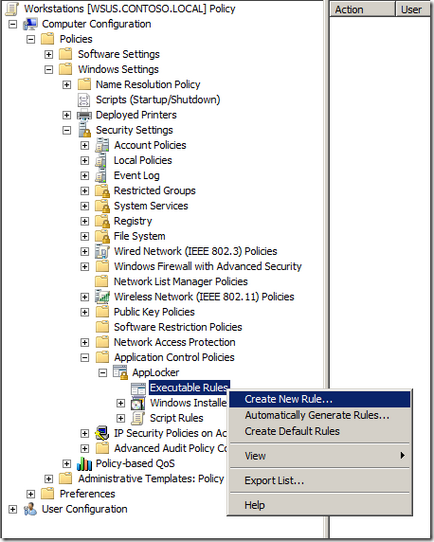This screenshot has height=542, width=434.
Task: Expand the Name Resolution Policy node
Action: coord(67,85)
